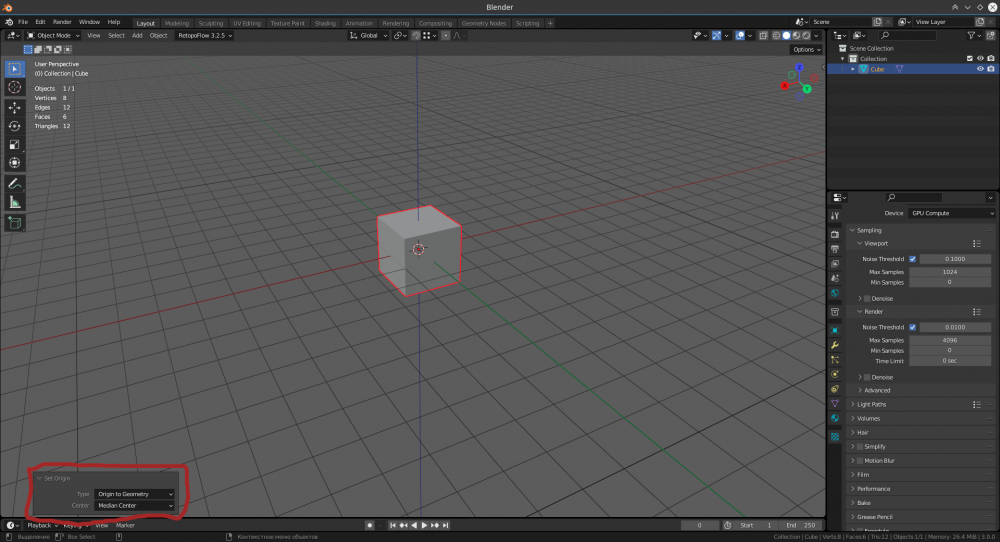Open the Modifier properties wrench tab

click(x=835, y=345)
